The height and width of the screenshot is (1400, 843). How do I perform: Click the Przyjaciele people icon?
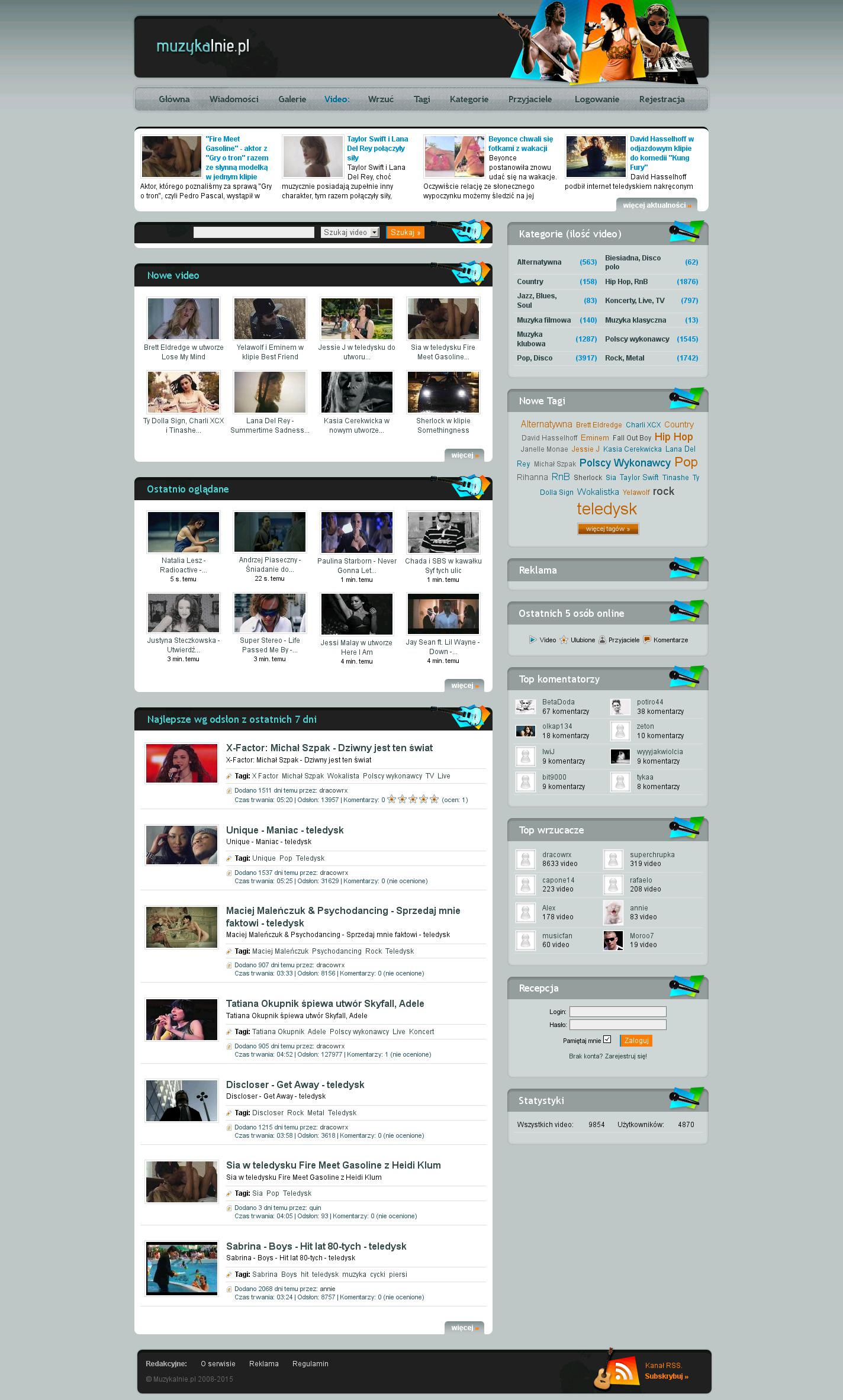(602, 639)
